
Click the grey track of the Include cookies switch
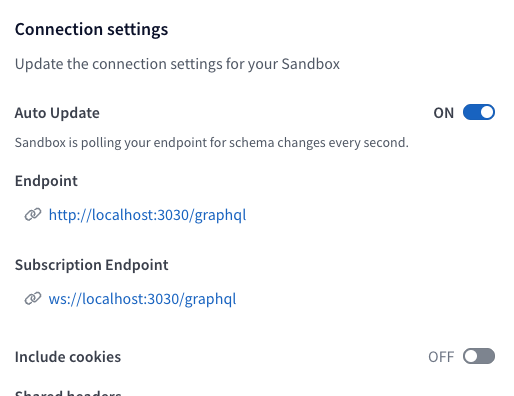click(486, 356)
